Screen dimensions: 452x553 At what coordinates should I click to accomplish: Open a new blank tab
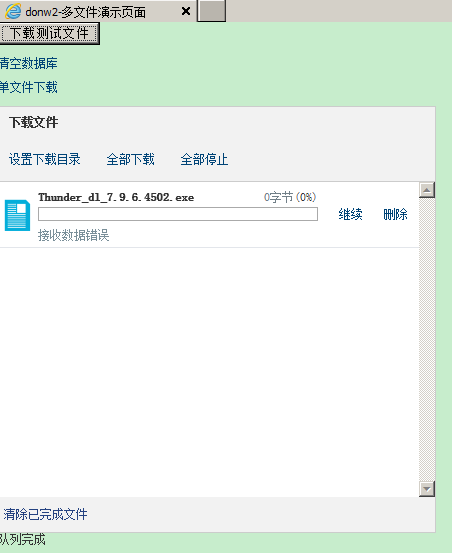[x=211, y=11]
